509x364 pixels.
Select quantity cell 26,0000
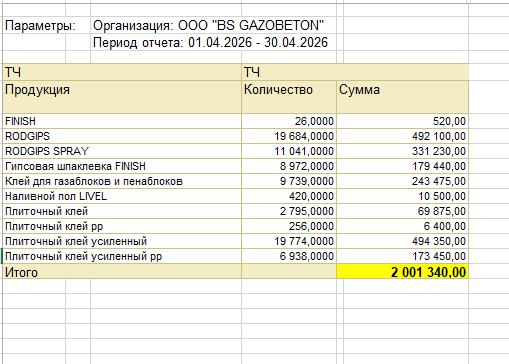click(x=289, y=121)
